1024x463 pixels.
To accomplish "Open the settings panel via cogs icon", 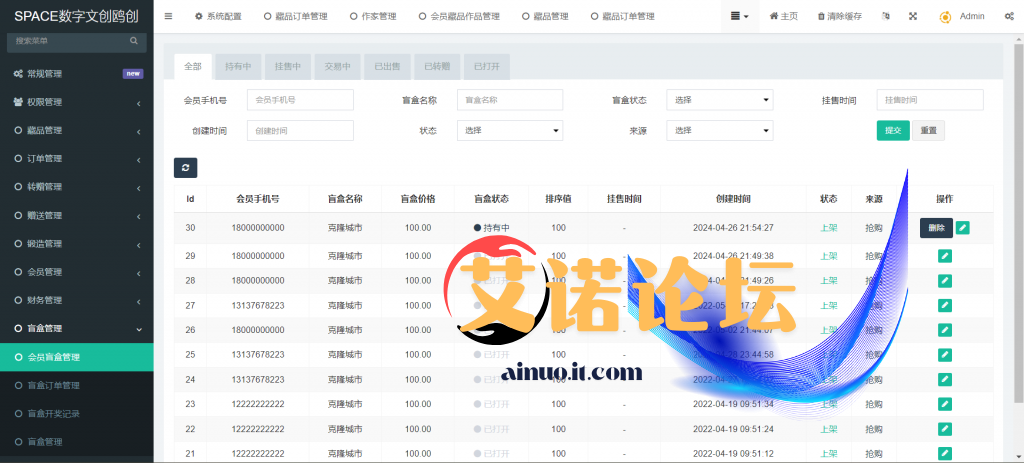I will 1009,16.
